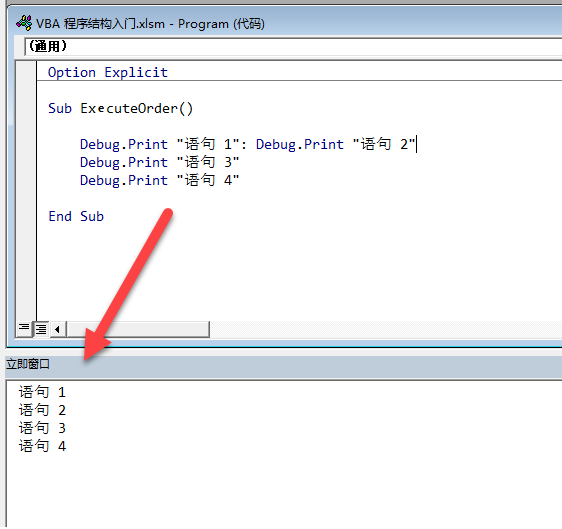Enable Full Module view button
Screen dimensions: 562x529
click(x=41, y=328)
